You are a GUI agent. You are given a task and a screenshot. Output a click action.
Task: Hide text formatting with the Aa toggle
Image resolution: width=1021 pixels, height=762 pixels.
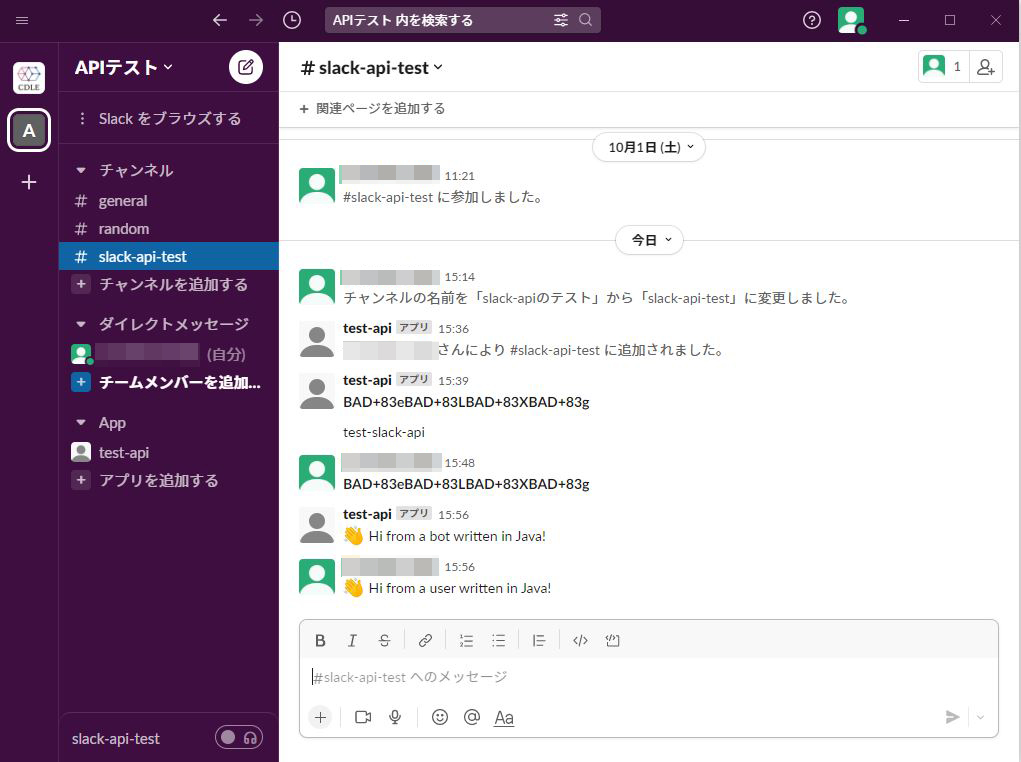click(503, 717)
